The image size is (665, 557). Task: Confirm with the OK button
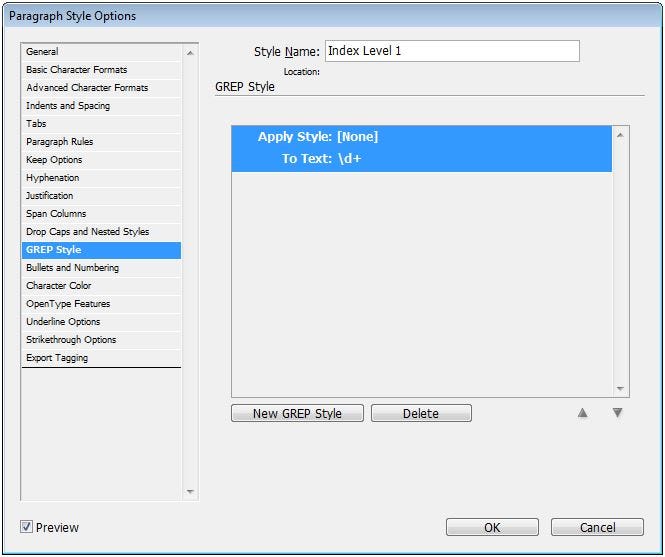point(492,527)
